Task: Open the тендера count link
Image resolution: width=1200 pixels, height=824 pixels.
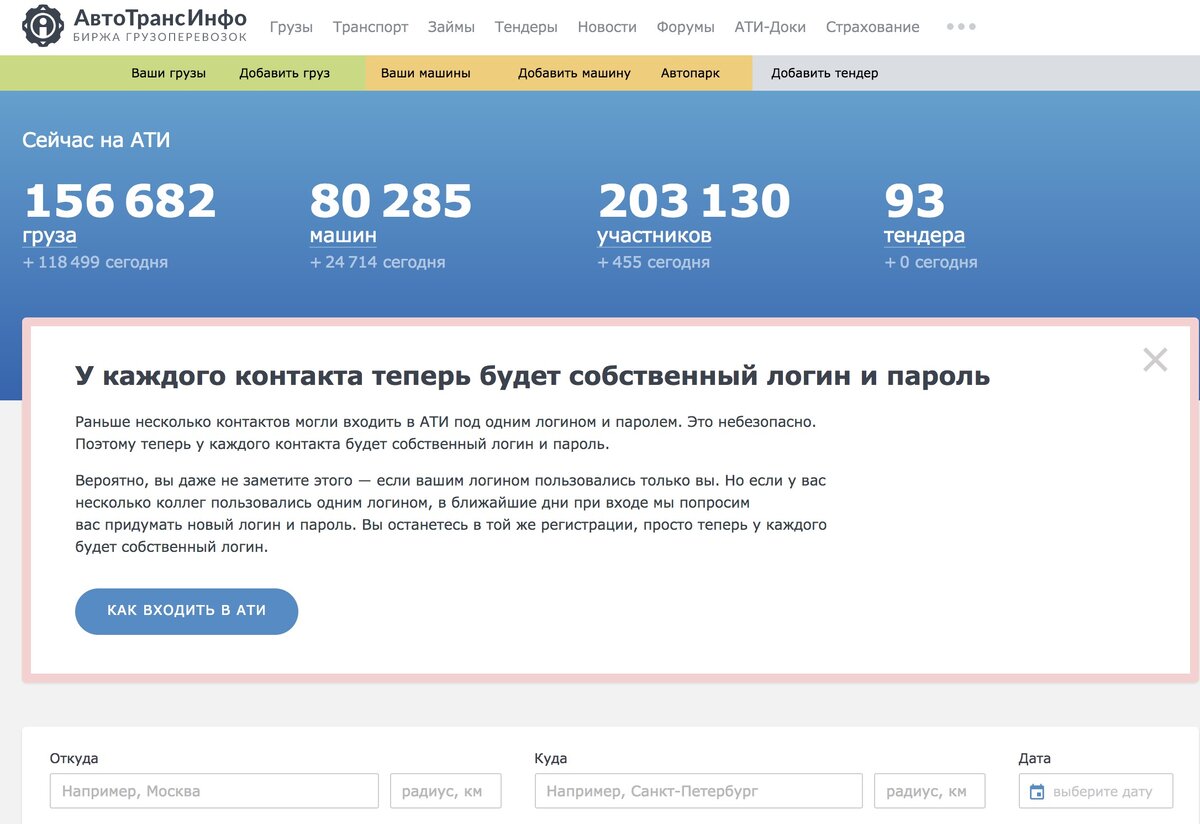Action: pyautogui.click(x=924, y=236)
